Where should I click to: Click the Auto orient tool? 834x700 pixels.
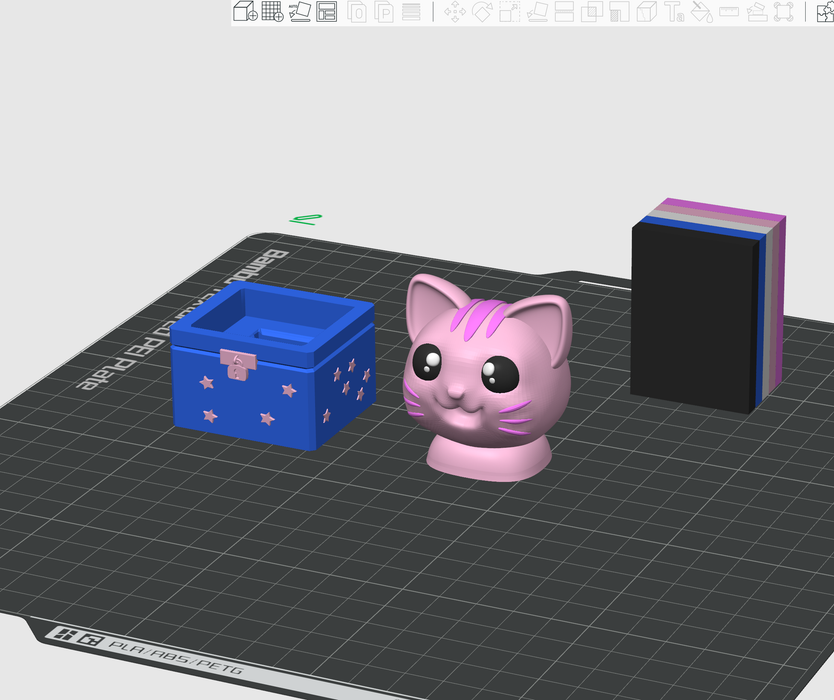299,12
